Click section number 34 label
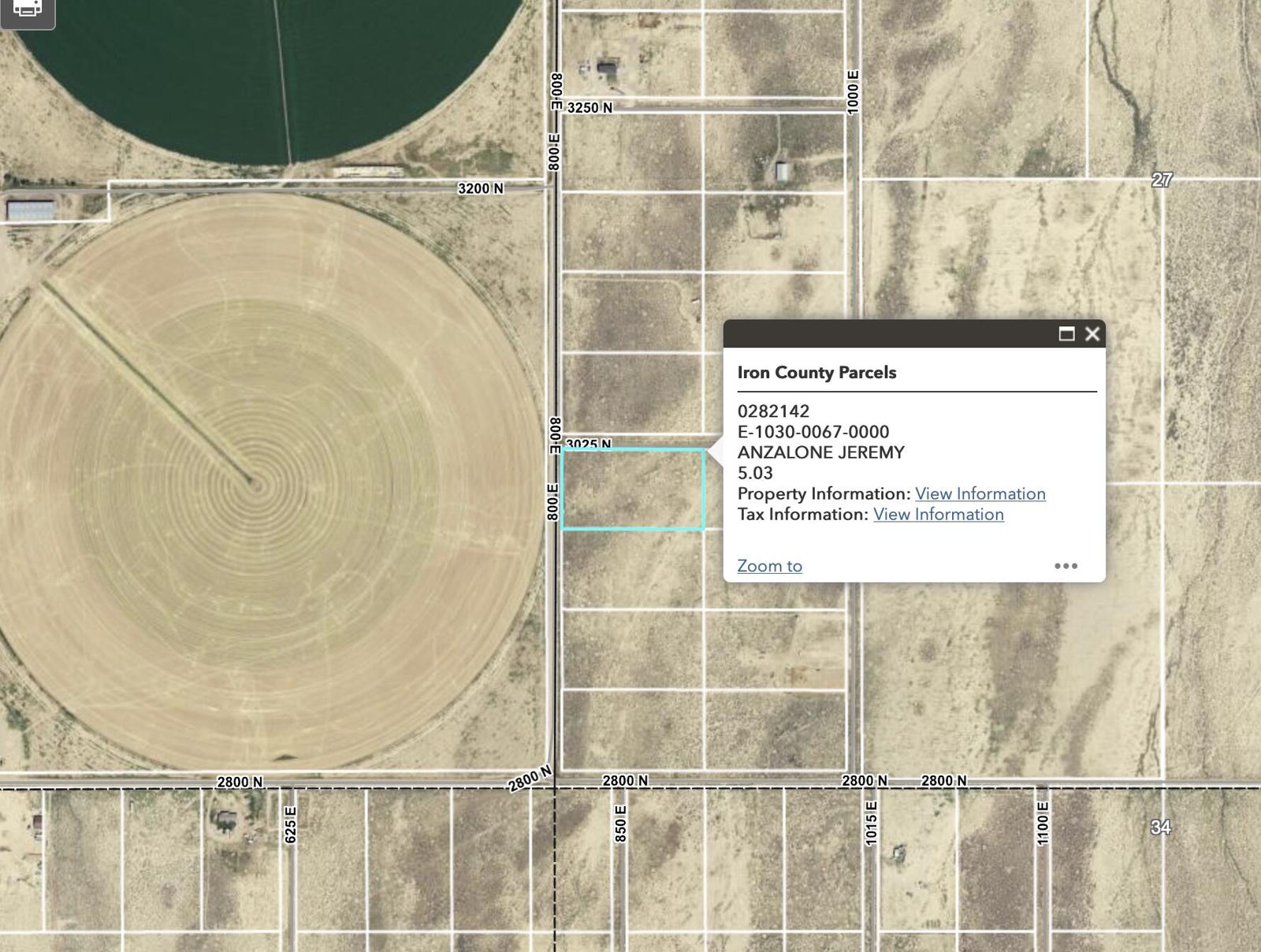The height and width of the screenshot is (952, 1261). [x=1161, y=827]
